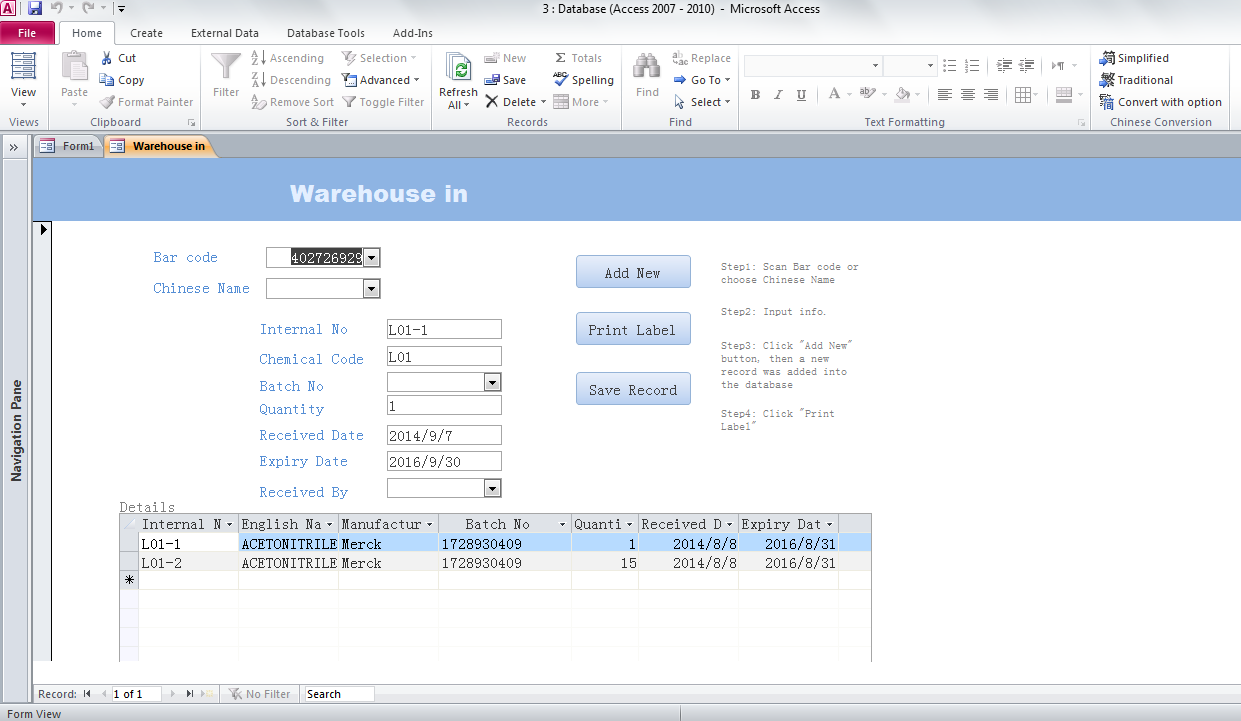
Task: Open Convert with option
Action: (1161, 102)
